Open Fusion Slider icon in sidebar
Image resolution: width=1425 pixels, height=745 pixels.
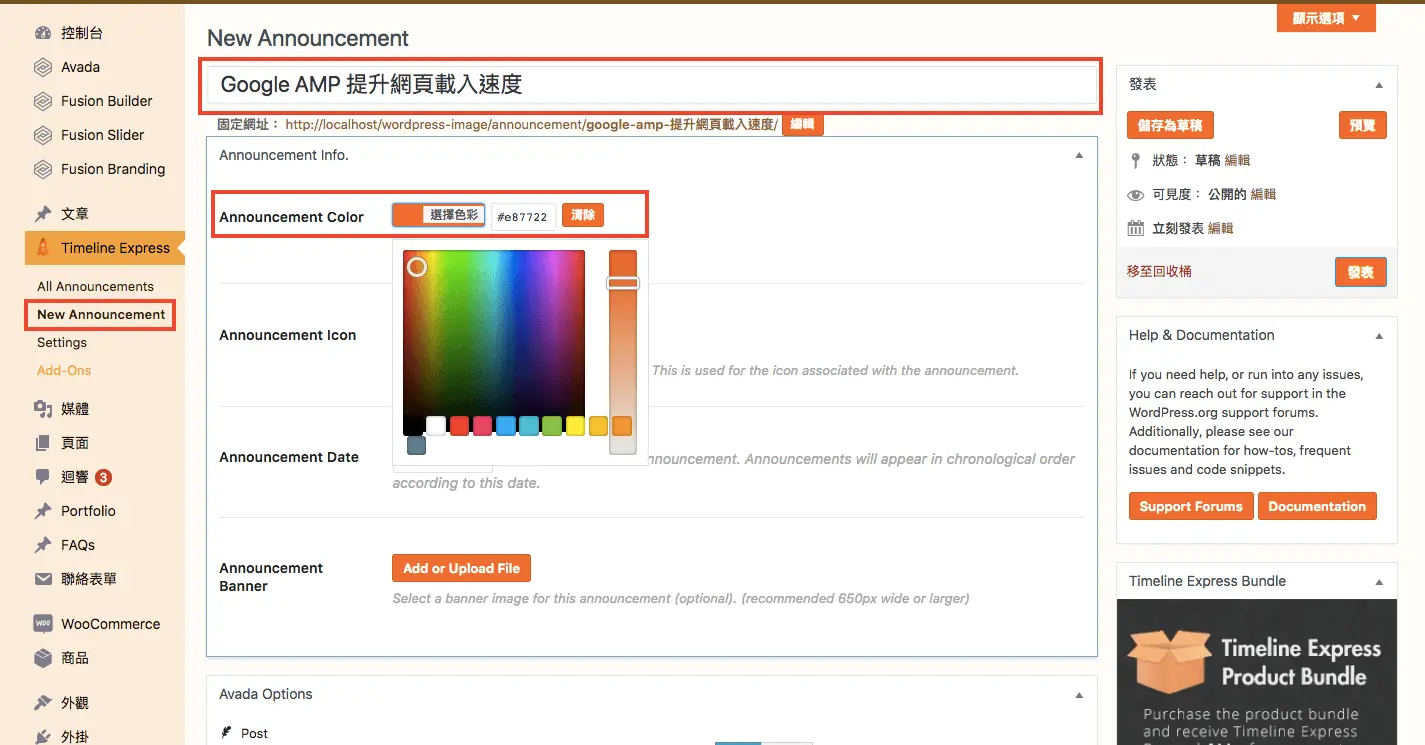click(x=43, y=135)
